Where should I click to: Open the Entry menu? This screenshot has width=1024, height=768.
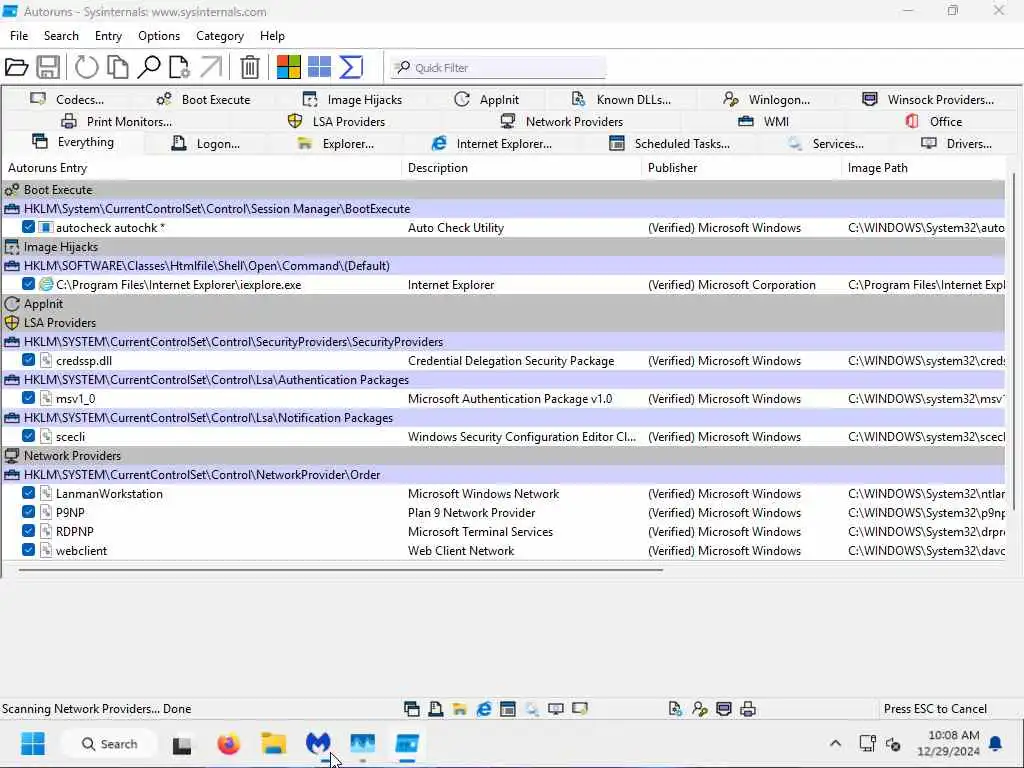pyautogui.click(x=108, y=36)
